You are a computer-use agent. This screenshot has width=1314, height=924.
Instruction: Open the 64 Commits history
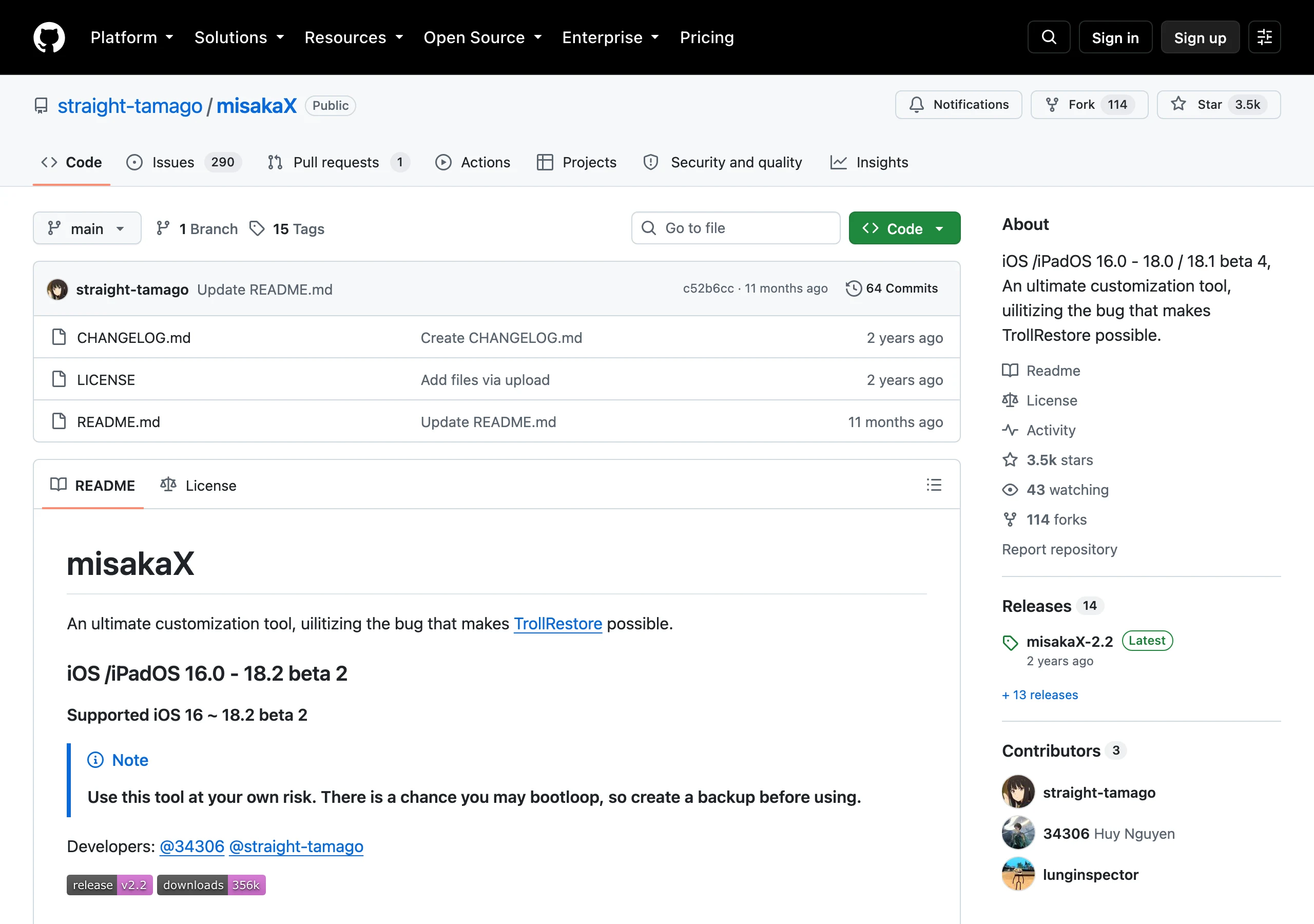pyautogui.click(x=892, y=288)
